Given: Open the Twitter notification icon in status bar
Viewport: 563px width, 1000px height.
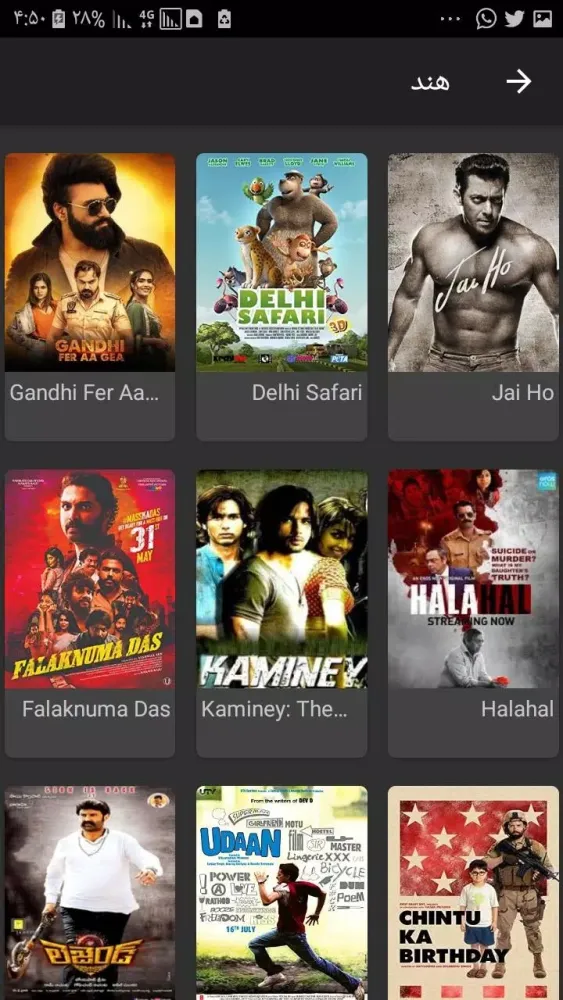Looking at the screenshot, I should tap(515, 18).
